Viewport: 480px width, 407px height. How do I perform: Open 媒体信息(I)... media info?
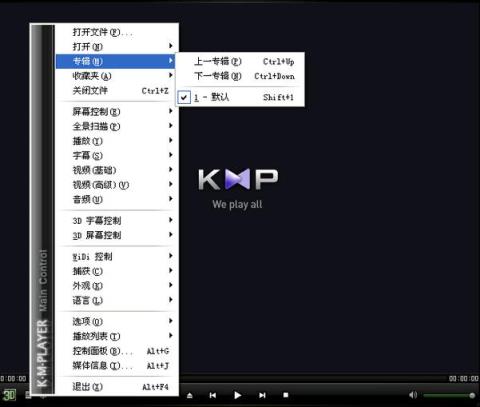[116, 365]
